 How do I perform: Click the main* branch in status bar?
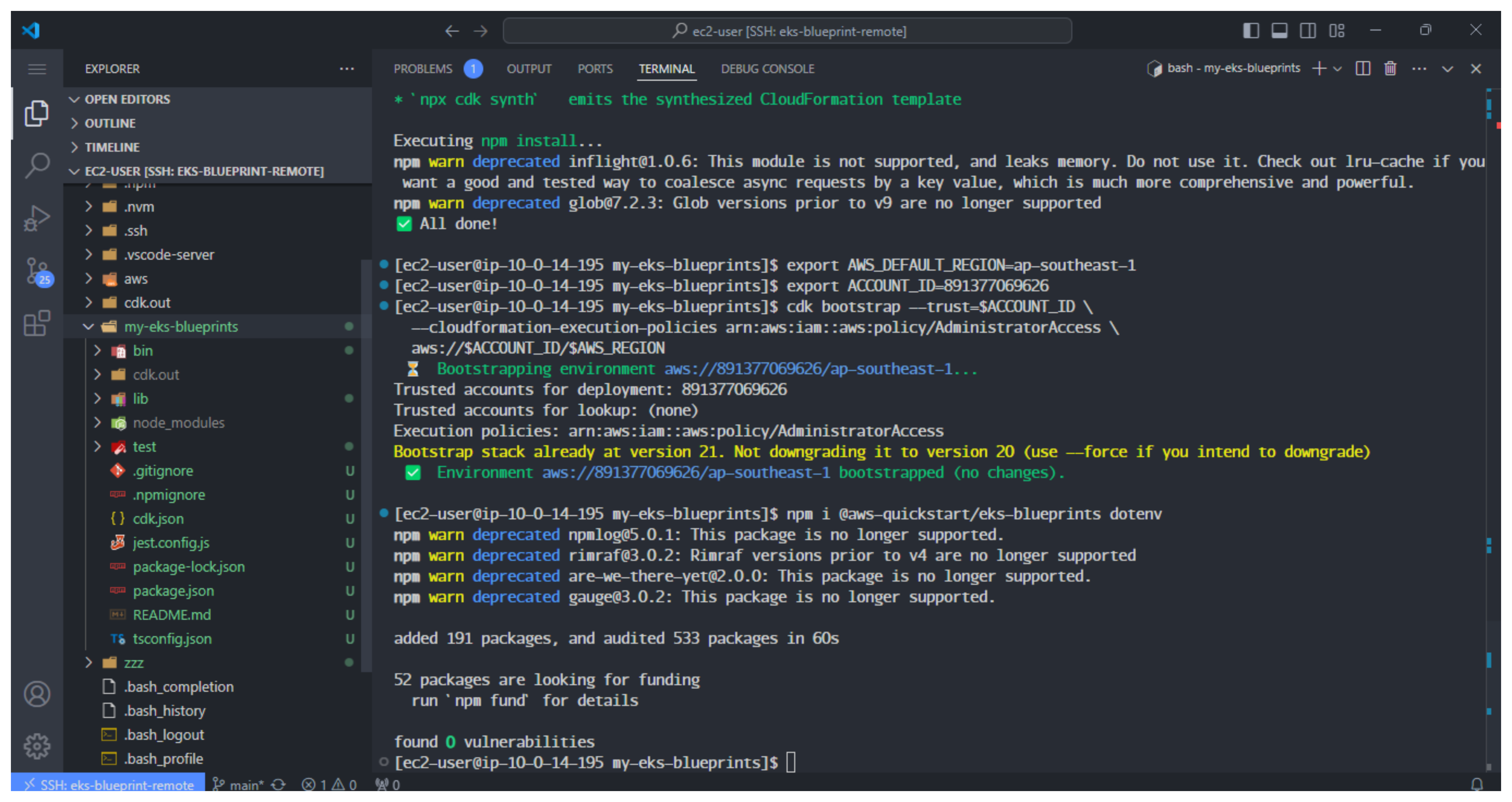point(238,784)
